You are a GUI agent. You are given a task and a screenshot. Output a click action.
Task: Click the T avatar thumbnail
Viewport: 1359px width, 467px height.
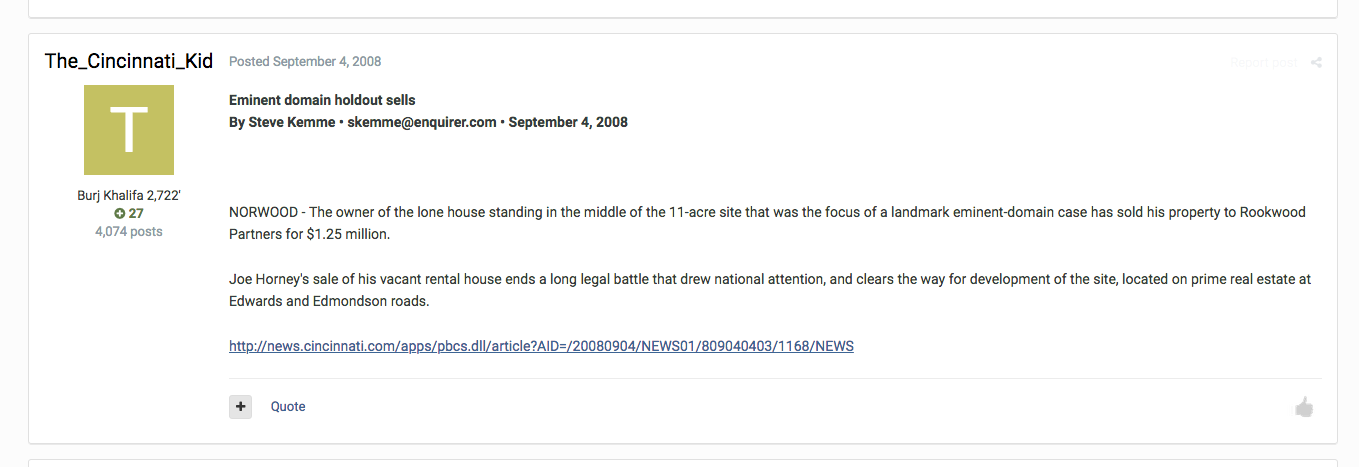pyautogui.click(x=129, y=130)
